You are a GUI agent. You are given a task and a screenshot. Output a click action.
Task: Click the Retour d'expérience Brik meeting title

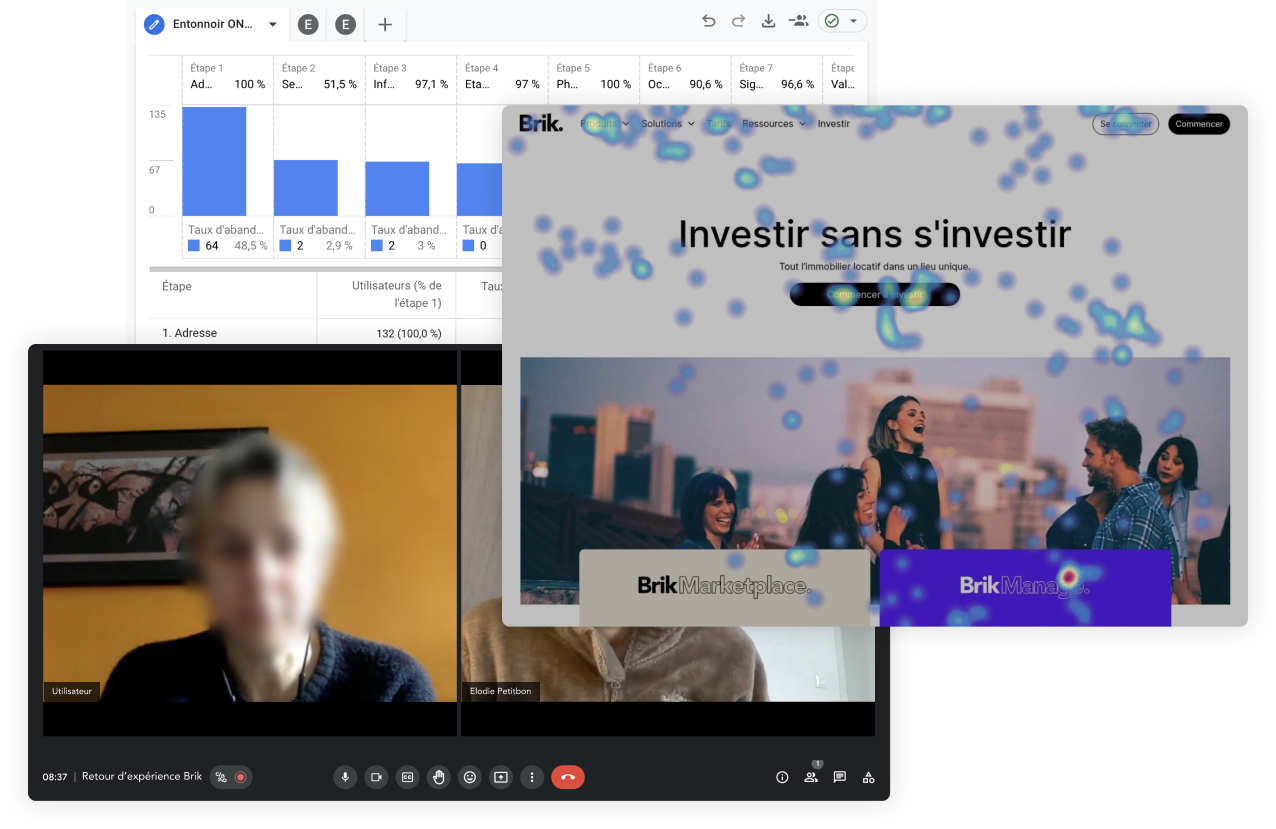(x=142, y=777)
